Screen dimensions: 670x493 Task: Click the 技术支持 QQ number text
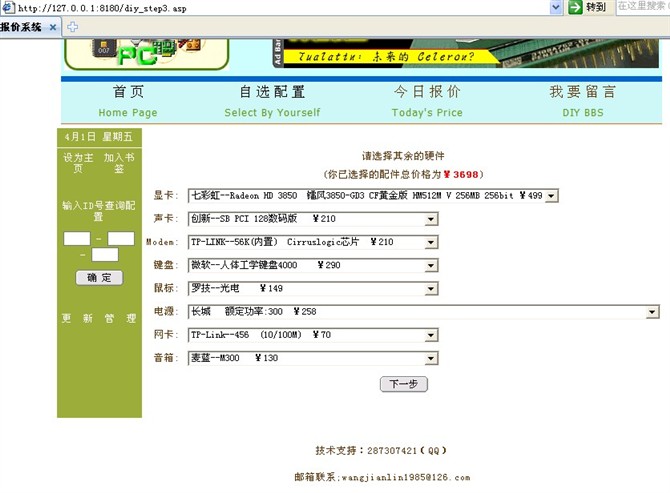click(381, 450)
